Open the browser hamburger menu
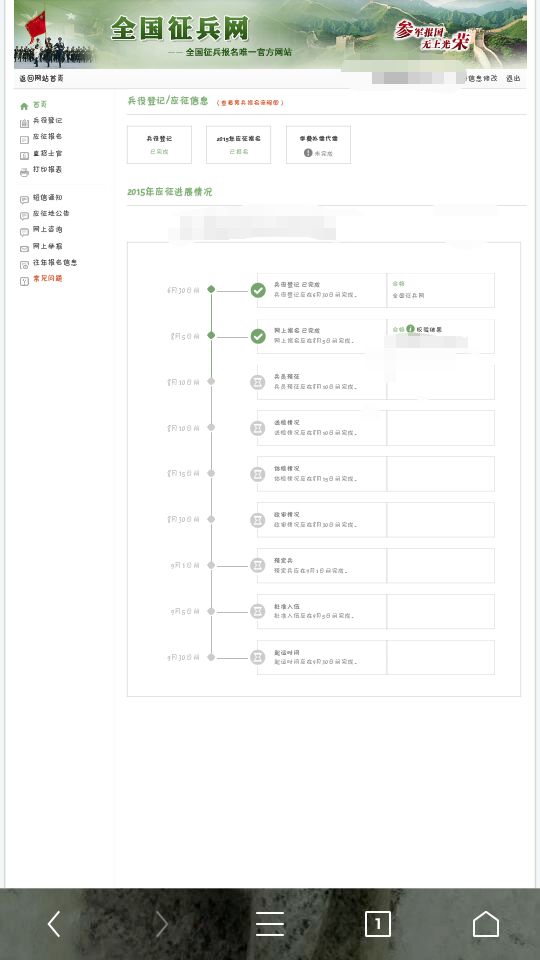 [x=269, y=923]
